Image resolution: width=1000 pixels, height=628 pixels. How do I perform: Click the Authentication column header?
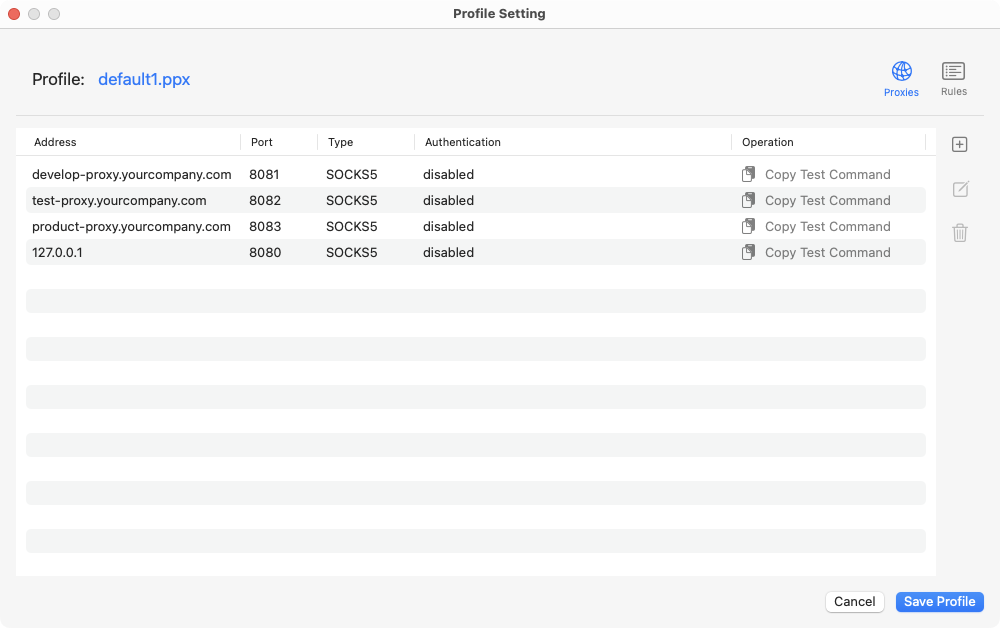[462, 142]
